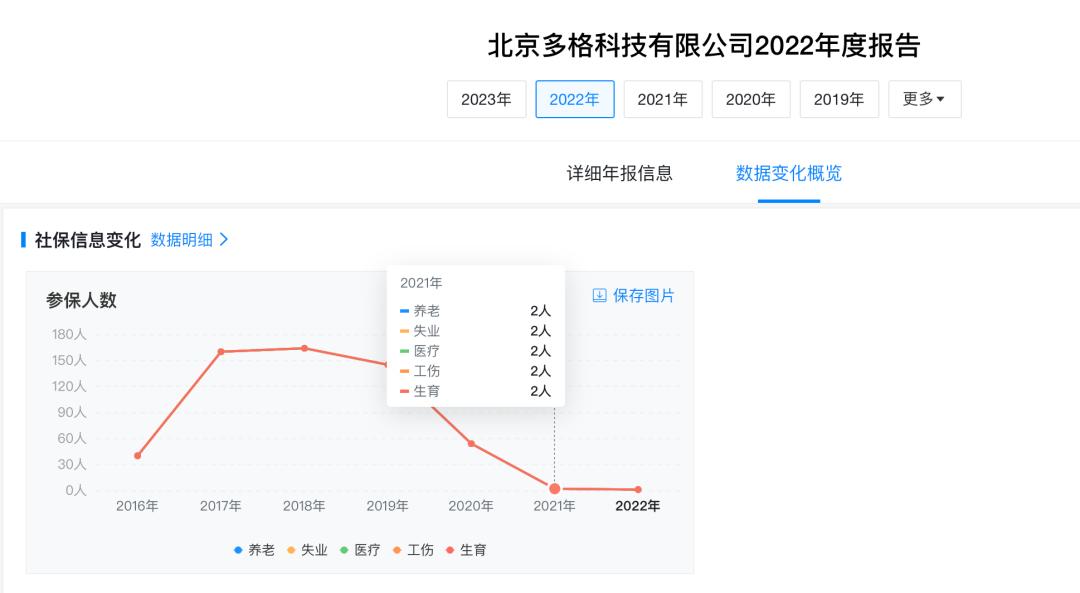Select the 2023年 report button
The image size is (1080, 593).
click(486, 99)
